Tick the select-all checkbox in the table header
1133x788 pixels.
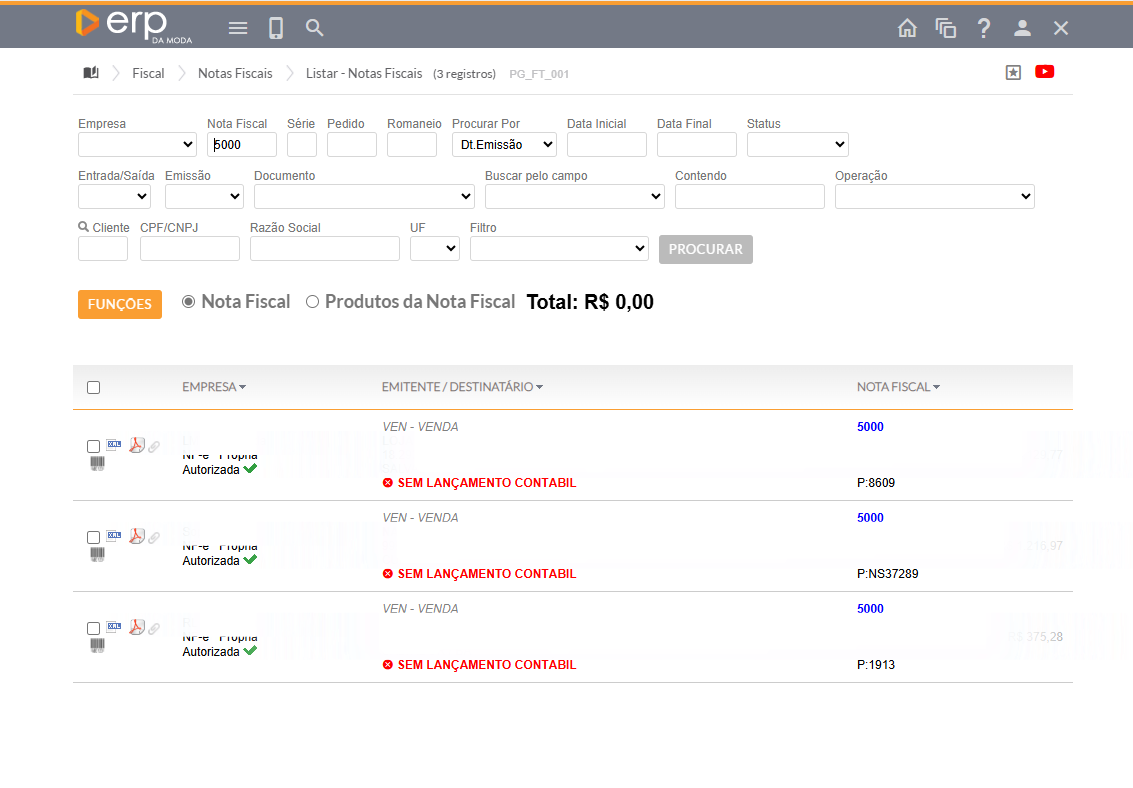(x=93, y=388)
